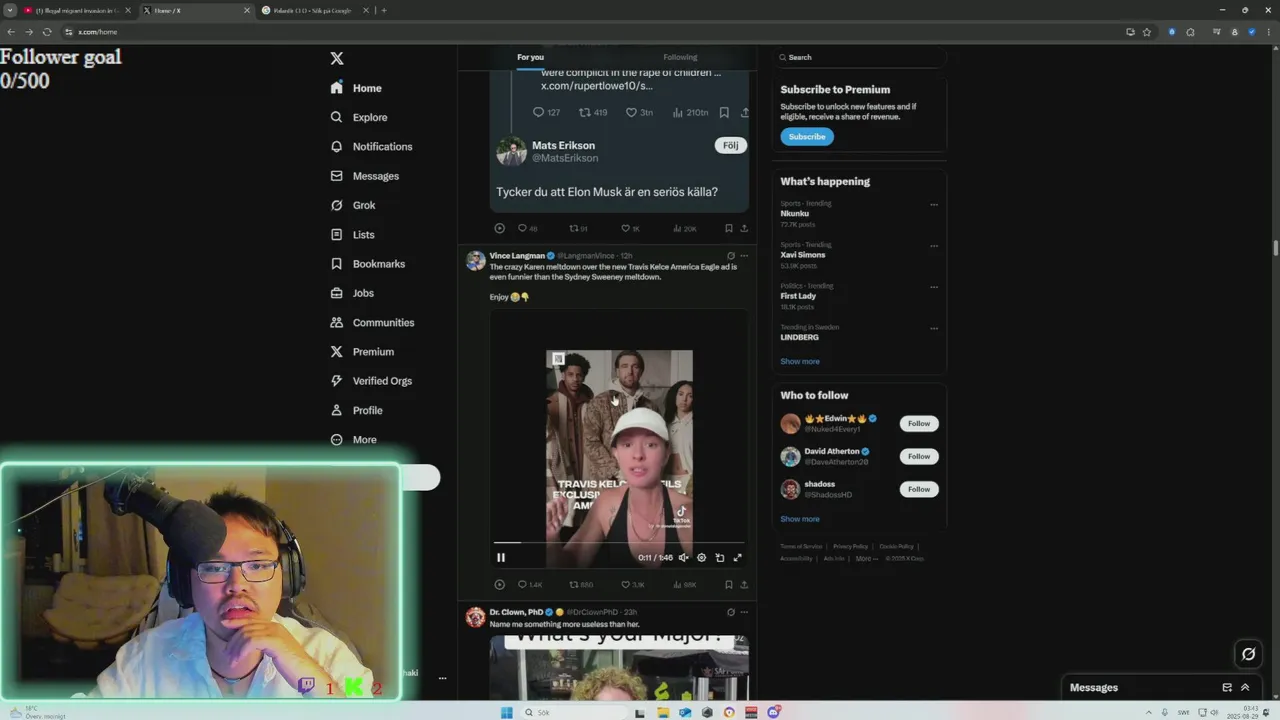
Task: Open Notifications from the sidebar
Action: coord(371,146)
